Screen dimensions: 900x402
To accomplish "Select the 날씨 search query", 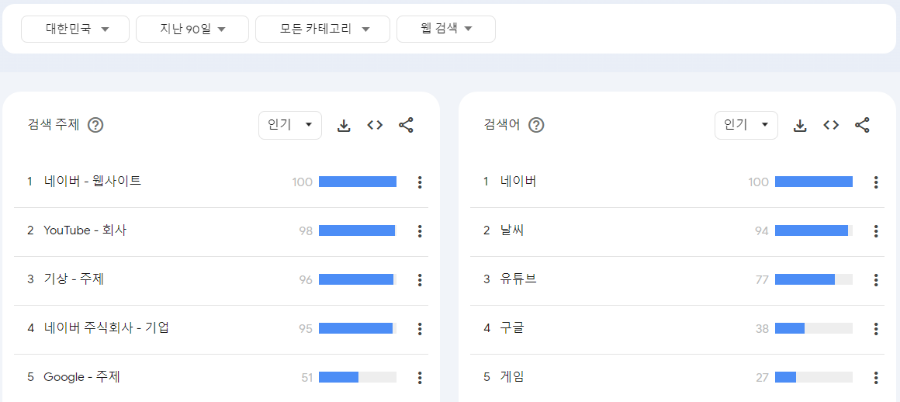I will tap(512, 230).
